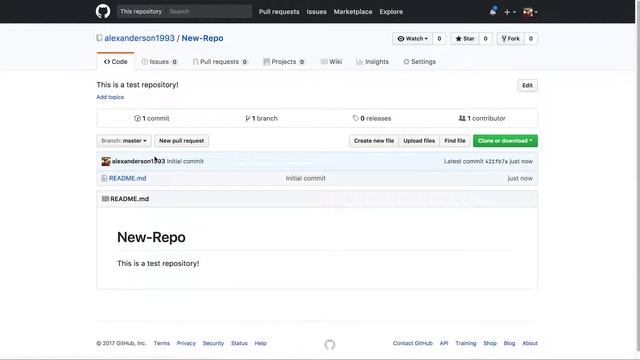
Task: Expand the Branch: master dropdown
Action: [x=124, y=141]
